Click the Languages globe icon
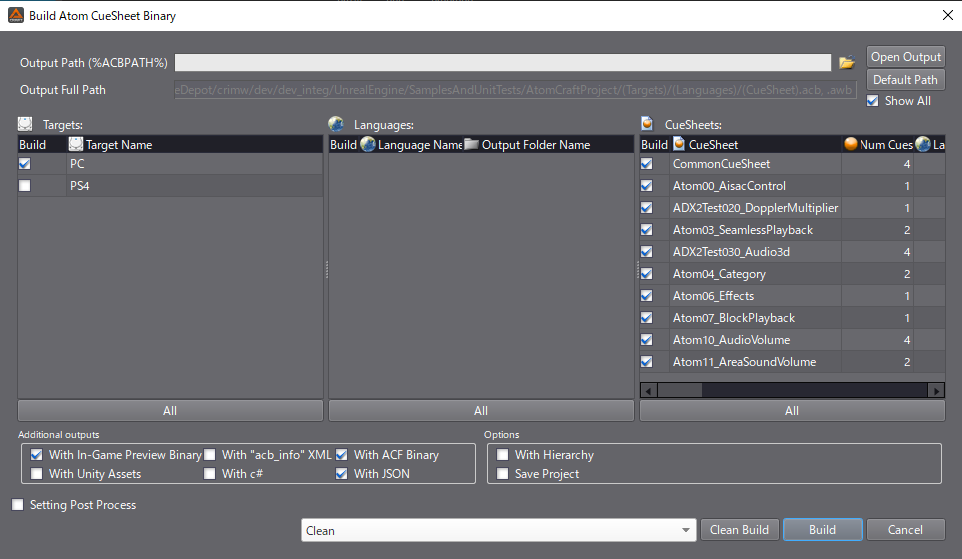The image size is (962, 559). click(336, 124)
